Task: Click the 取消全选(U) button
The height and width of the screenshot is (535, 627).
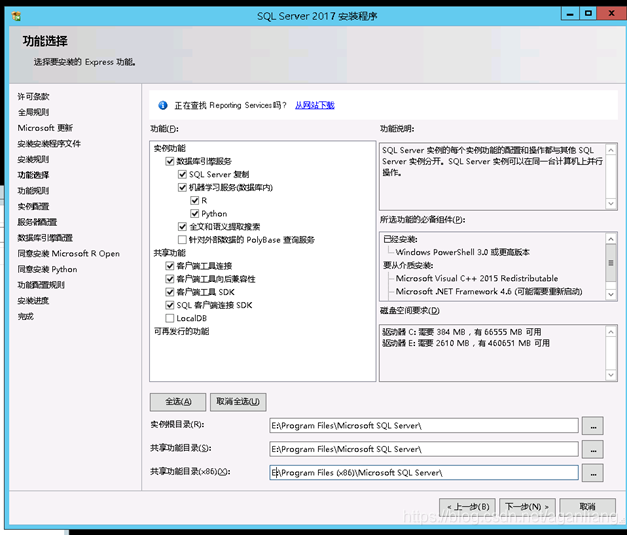Action: (x=238, y=402)
